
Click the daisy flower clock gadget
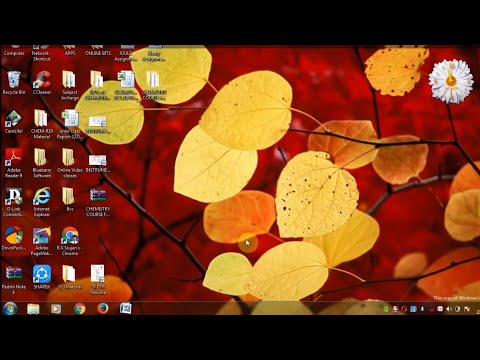point(451,81)
